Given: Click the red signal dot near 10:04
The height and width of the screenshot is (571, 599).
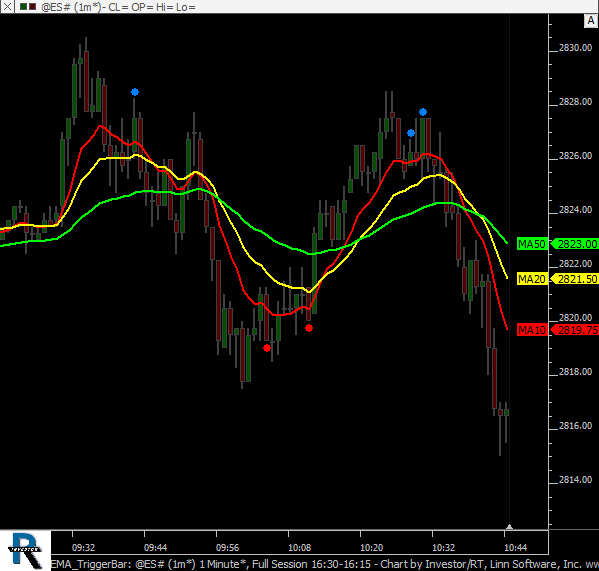Looking at the screenshot, I should (x=267, y=348).
